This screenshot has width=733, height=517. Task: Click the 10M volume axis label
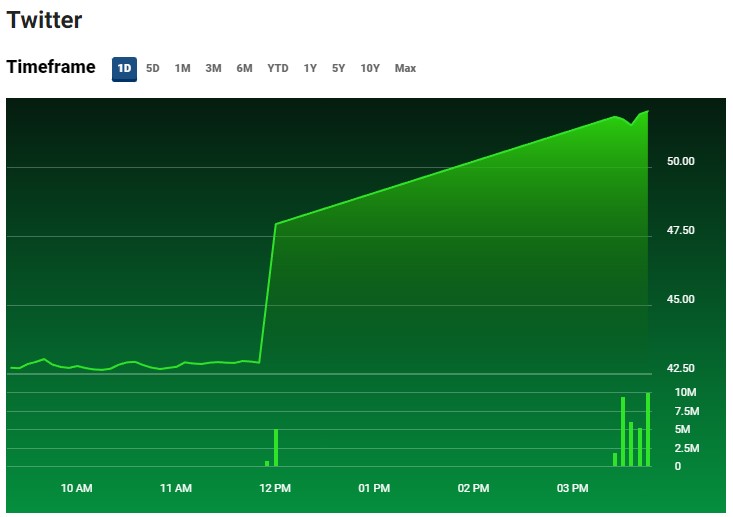pyautogui.click(x=685, y=392)
